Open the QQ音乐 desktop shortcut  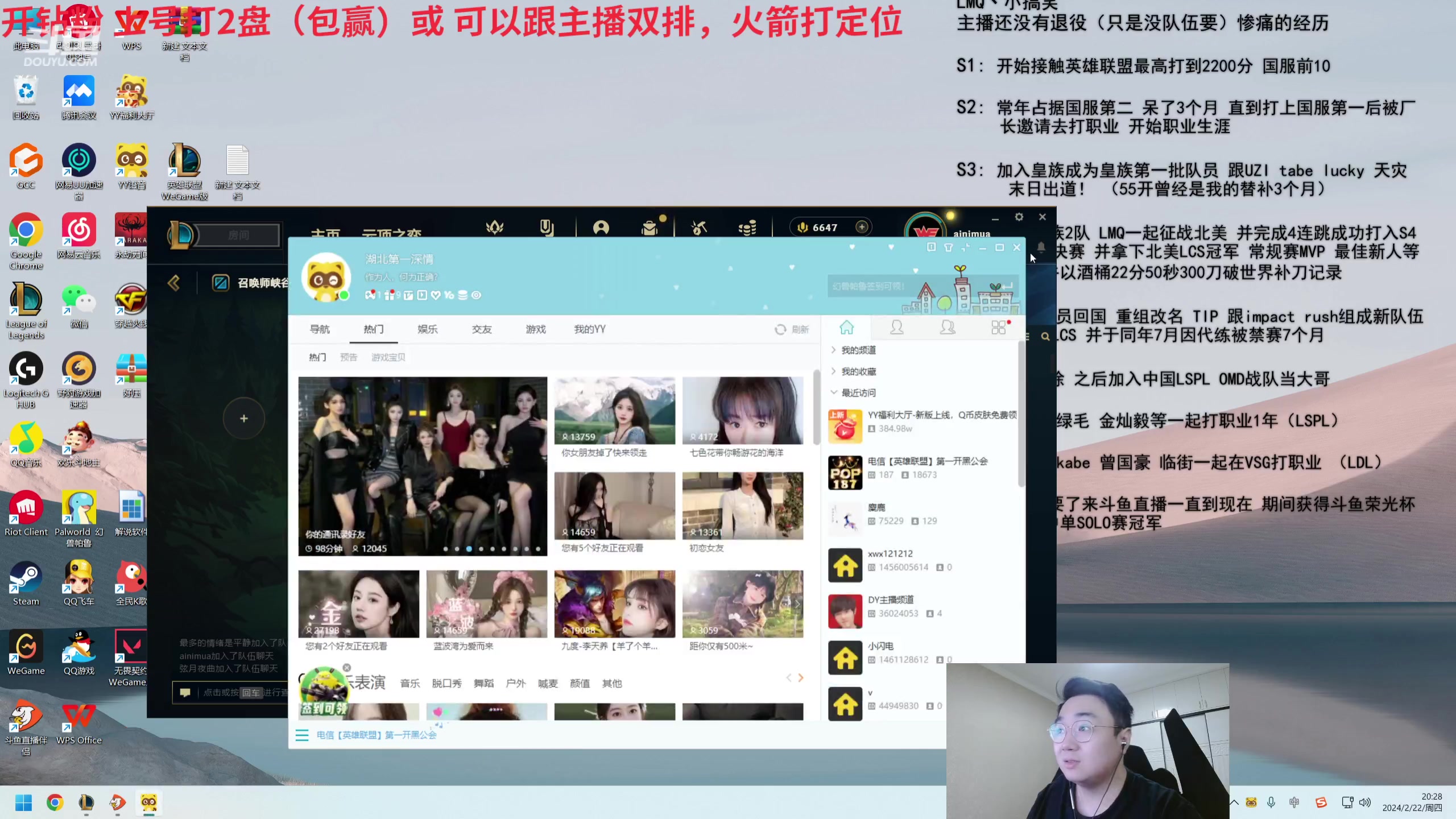26,445
